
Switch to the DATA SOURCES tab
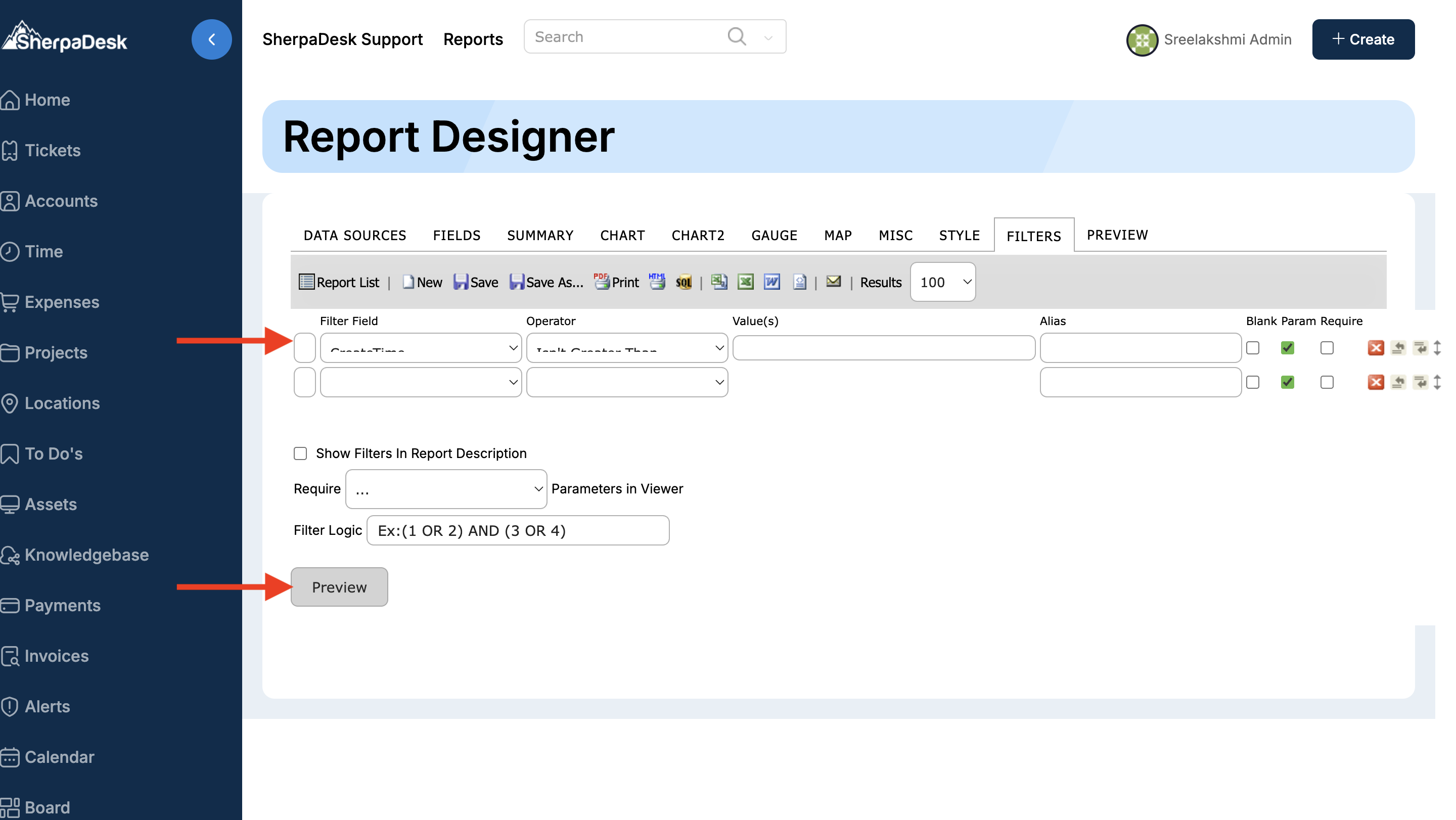pos(354,236)
